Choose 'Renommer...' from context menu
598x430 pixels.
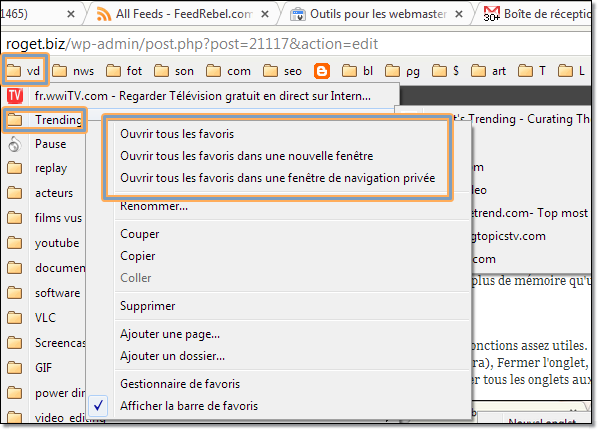point(154,206)
